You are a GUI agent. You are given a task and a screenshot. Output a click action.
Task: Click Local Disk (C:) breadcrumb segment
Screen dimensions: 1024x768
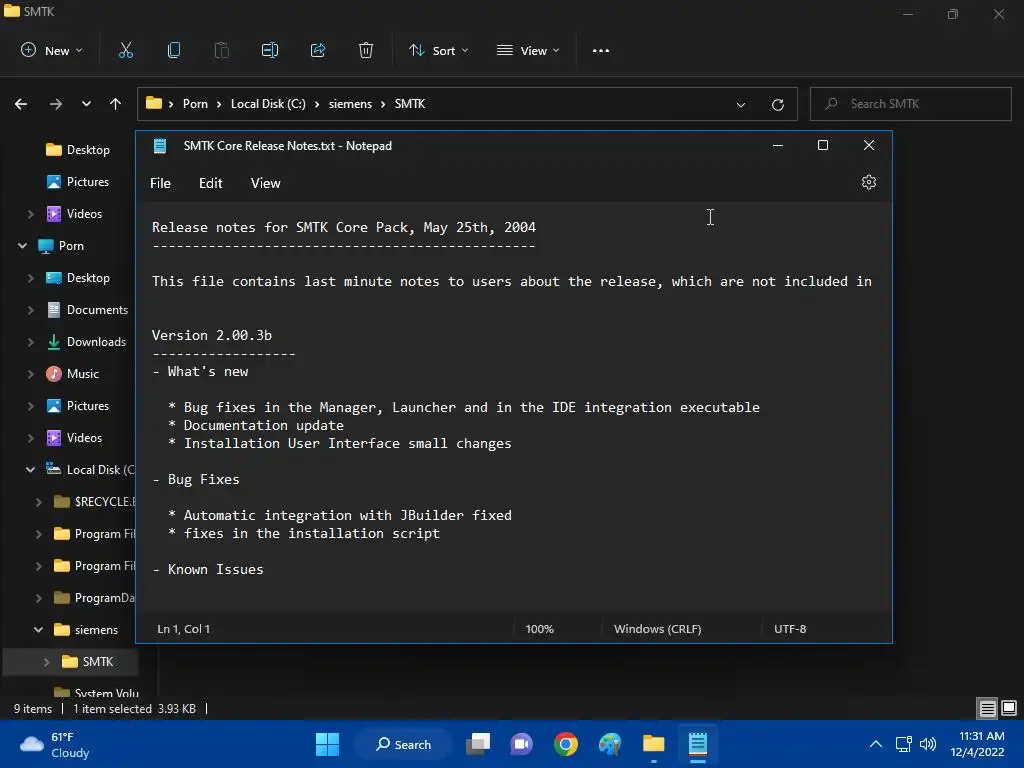coord(268,104)
